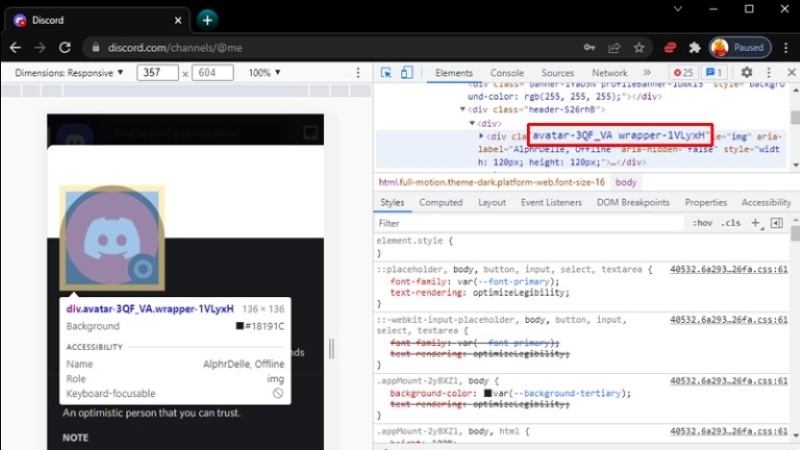Toggle the :hov element state button
This screenshot has width=800, height=450.
point(702,223)
